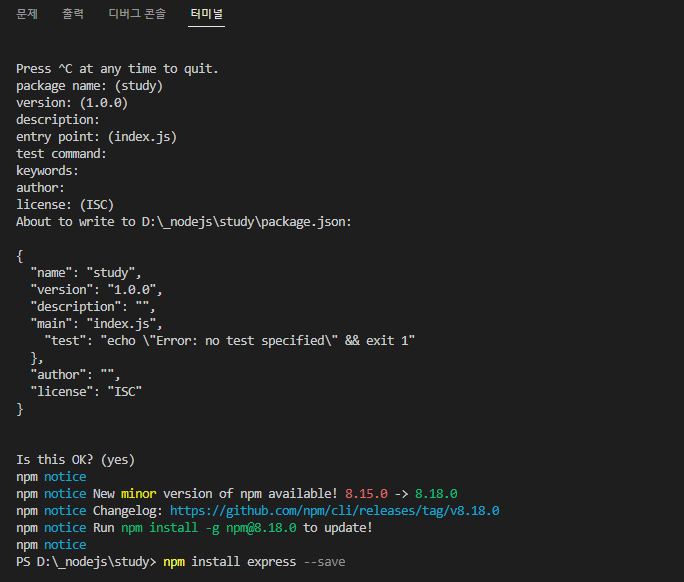This screenshot has height=582, width=684.
Task: Click the '"description": "",' JSON line
Action: [93, 307]
